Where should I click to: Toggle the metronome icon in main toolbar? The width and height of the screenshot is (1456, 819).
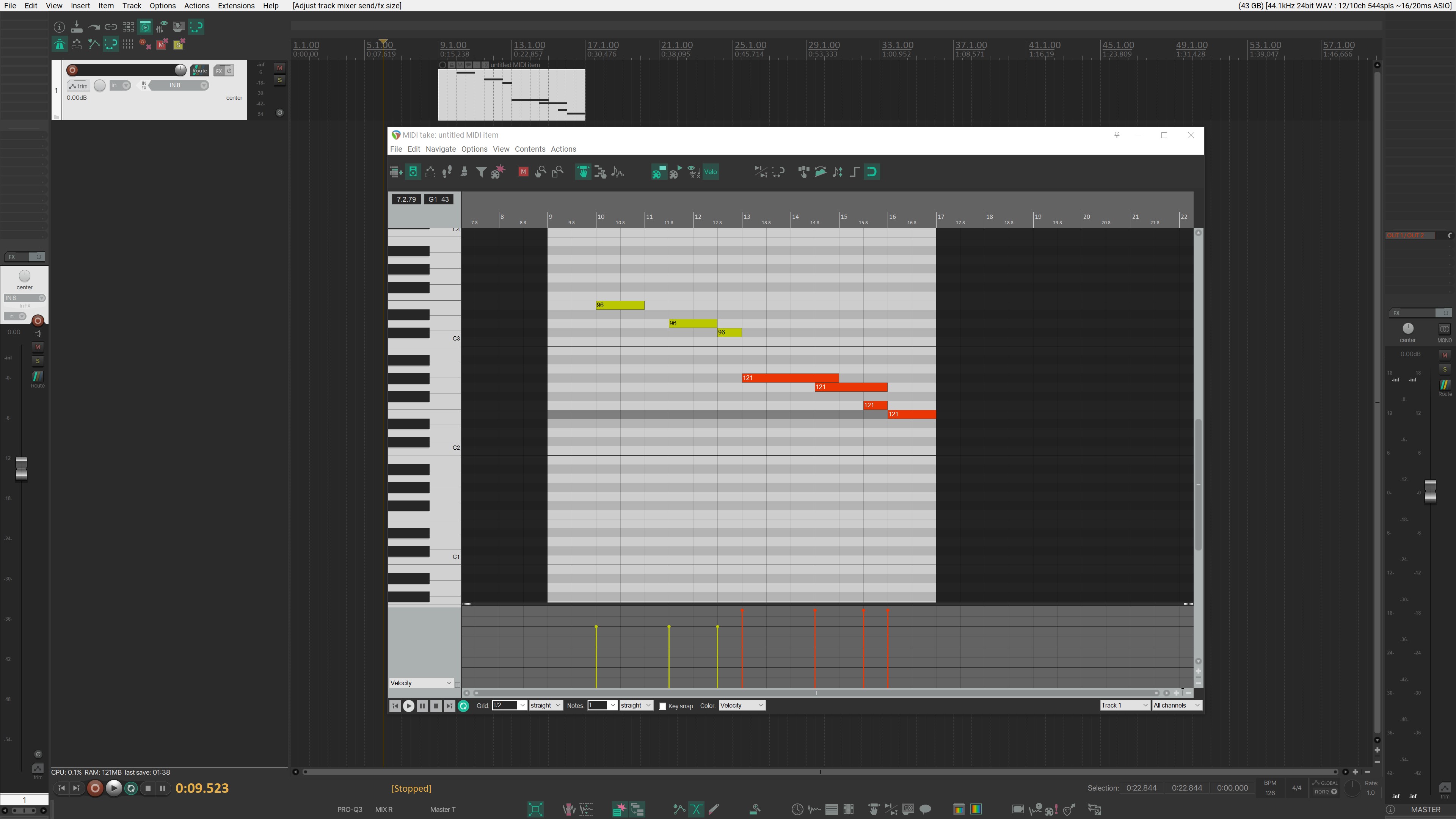60,44
